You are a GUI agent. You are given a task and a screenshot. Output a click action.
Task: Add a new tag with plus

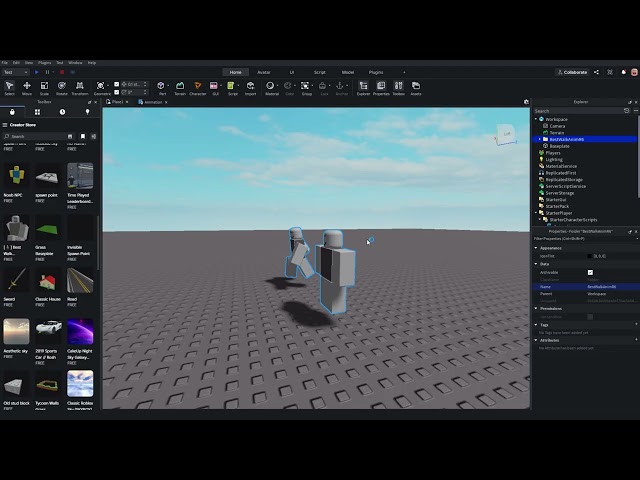coord(636,324)
